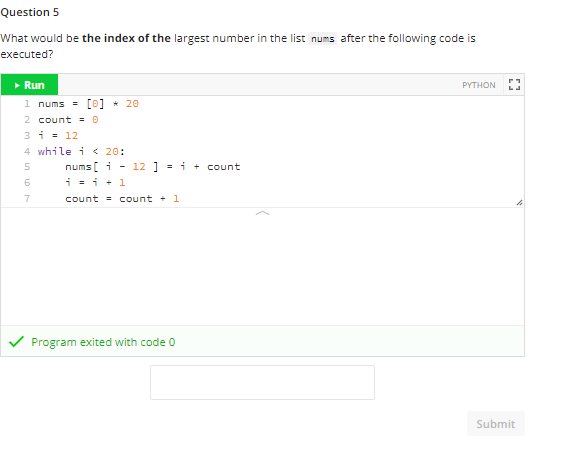This screenshot has height=452, width=565.
Task: Click line number 4 in gutter
Action: [27, 151]
